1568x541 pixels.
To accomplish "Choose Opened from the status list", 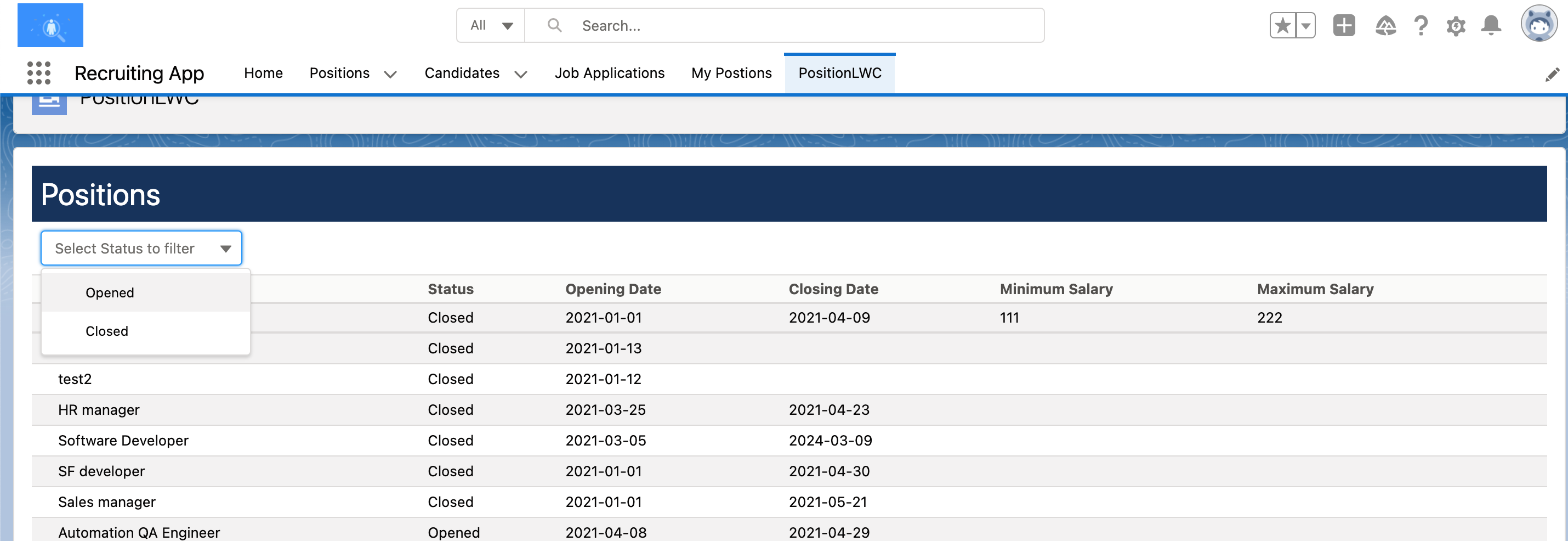I will [x=110, y=293].
